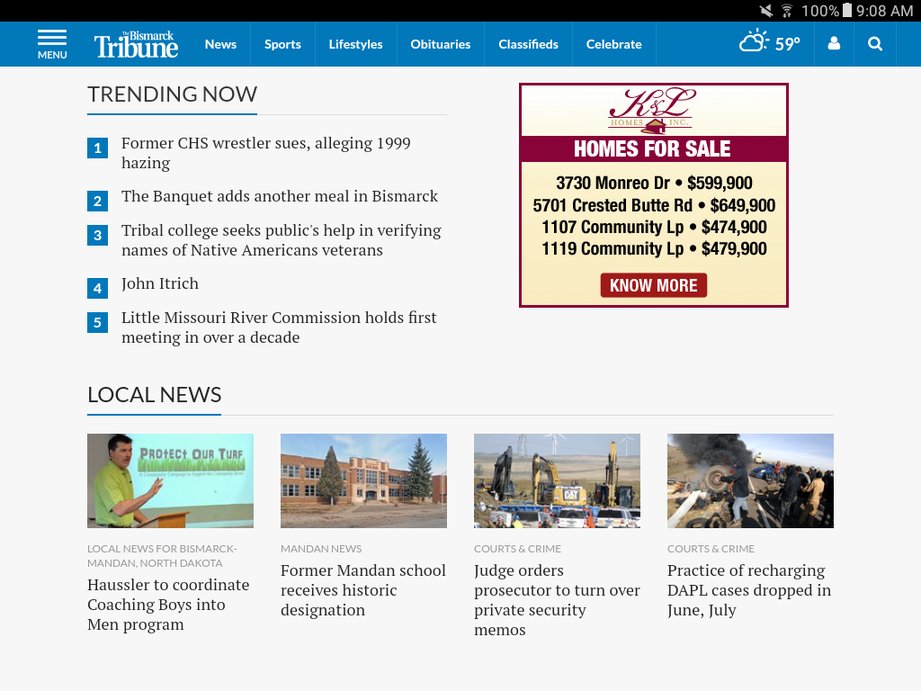This screenshot has width=921, height=691.
Task: Click the user account profile icon
Action: (834, 44)
